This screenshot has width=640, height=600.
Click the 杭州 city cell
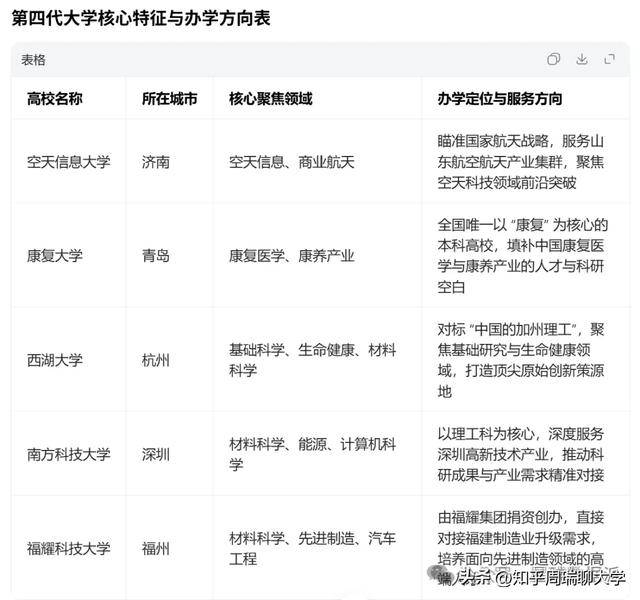[156, 359]
